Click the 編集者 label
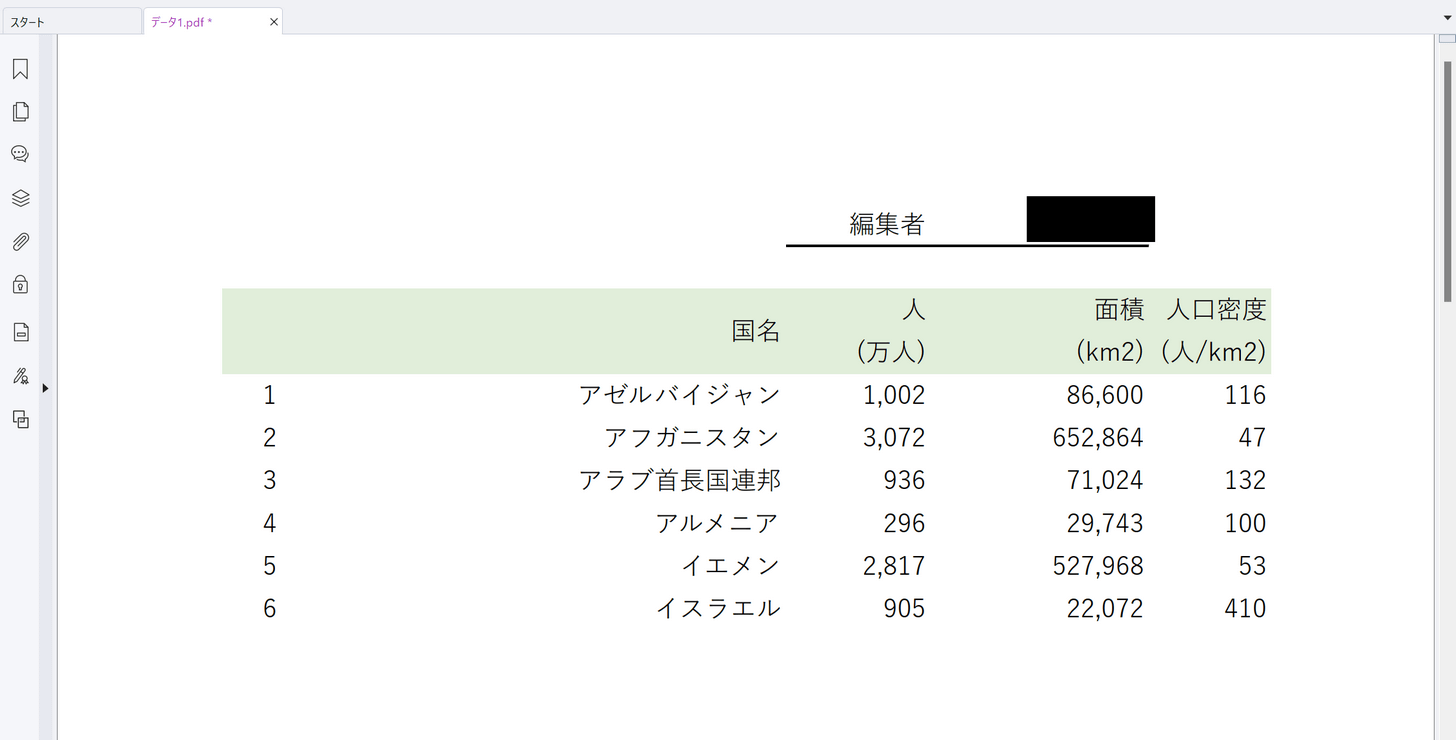Image resolution: width=1456 pixels, height=740 pixels. pos(887,224)
